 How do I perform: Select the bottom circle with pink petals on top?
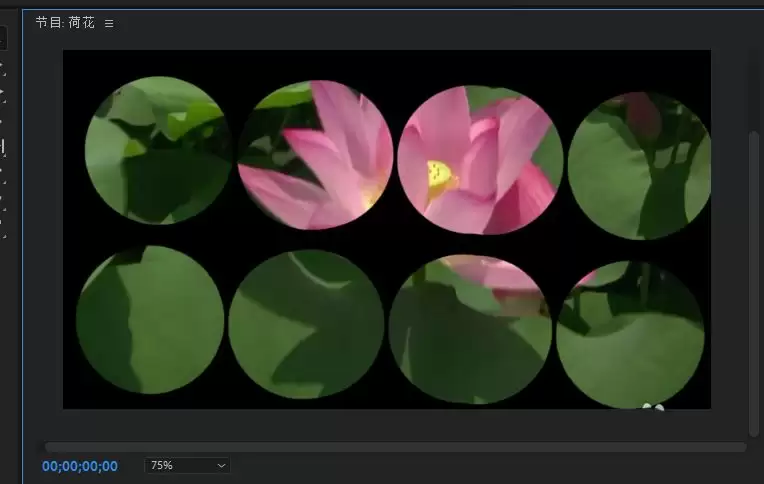coord(471,329)
